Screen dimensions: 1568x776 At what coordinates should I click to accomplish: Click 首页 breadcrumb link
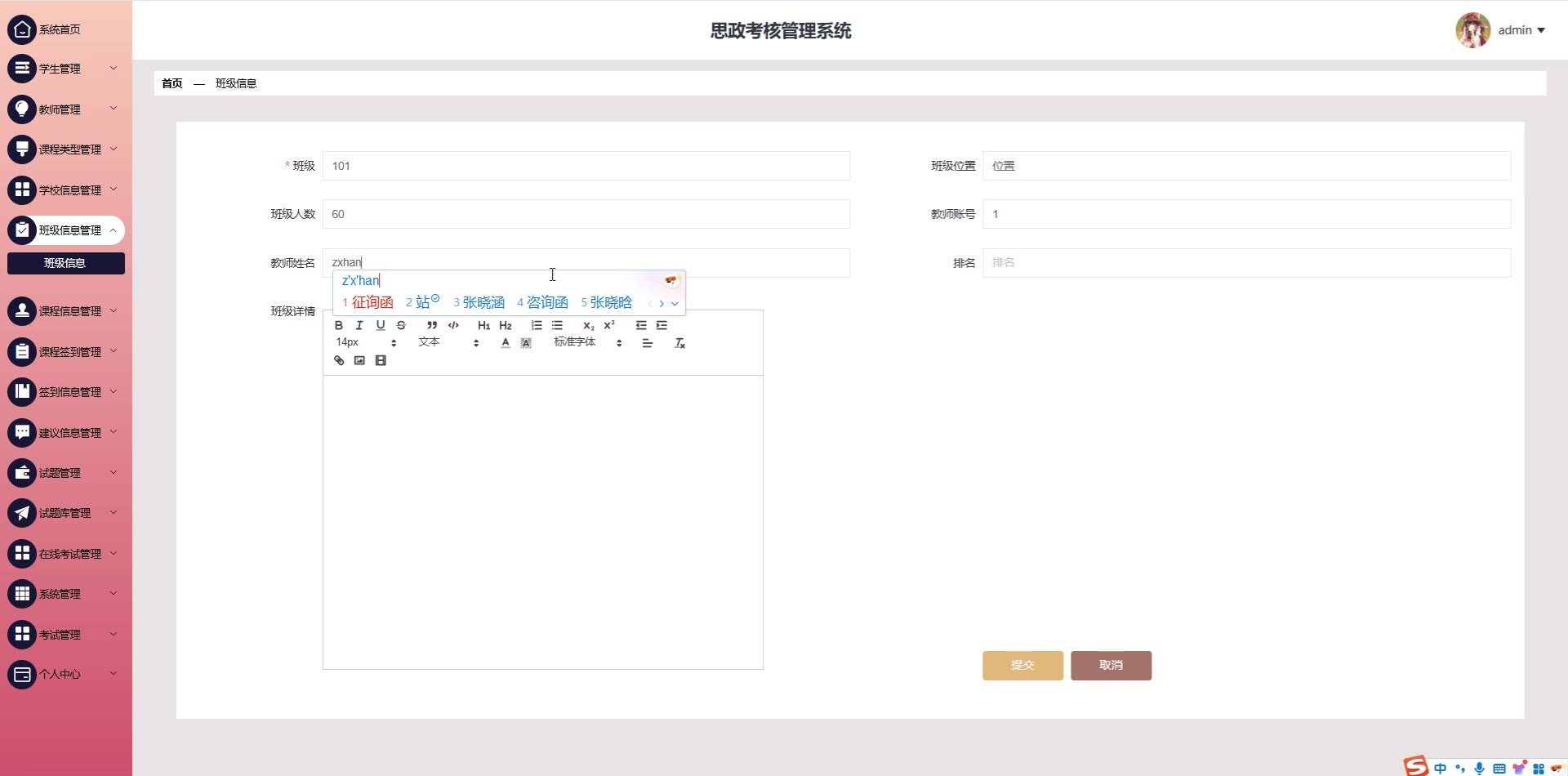tap(171, 83)
